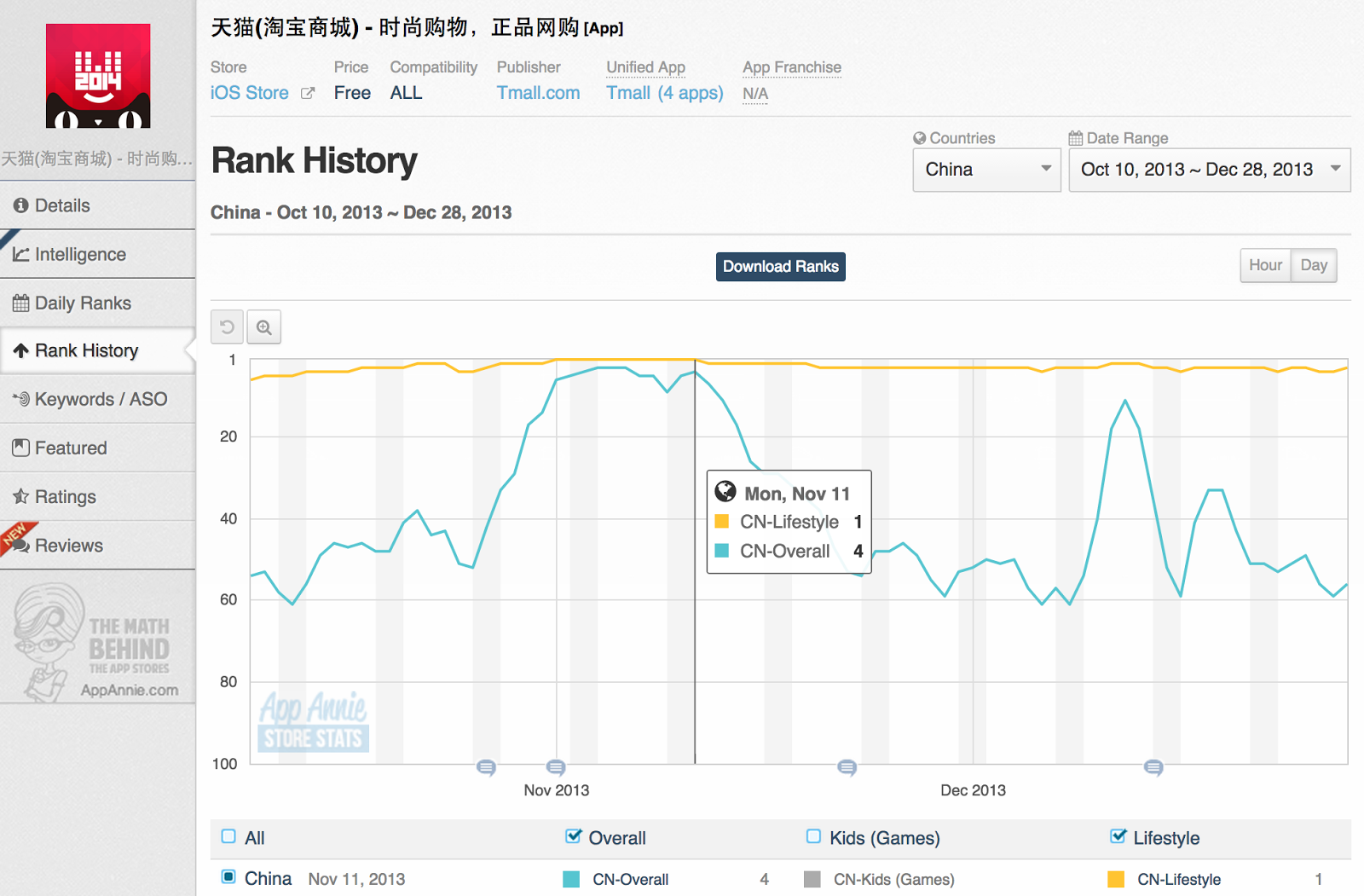Click the CN-Lifestyle yellow legend swatch
1364x896 pixels.
point(1116,879)
